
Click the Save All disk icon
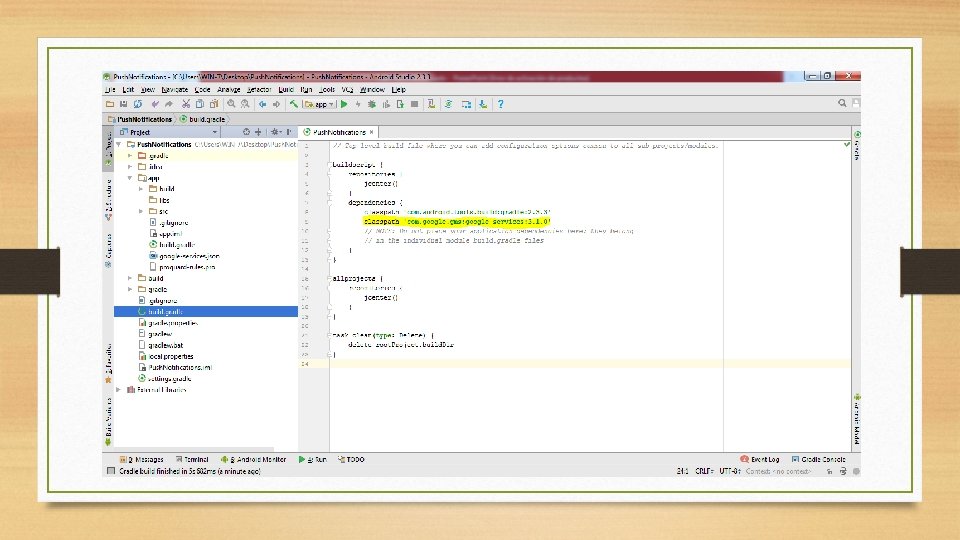click(124, 105)
